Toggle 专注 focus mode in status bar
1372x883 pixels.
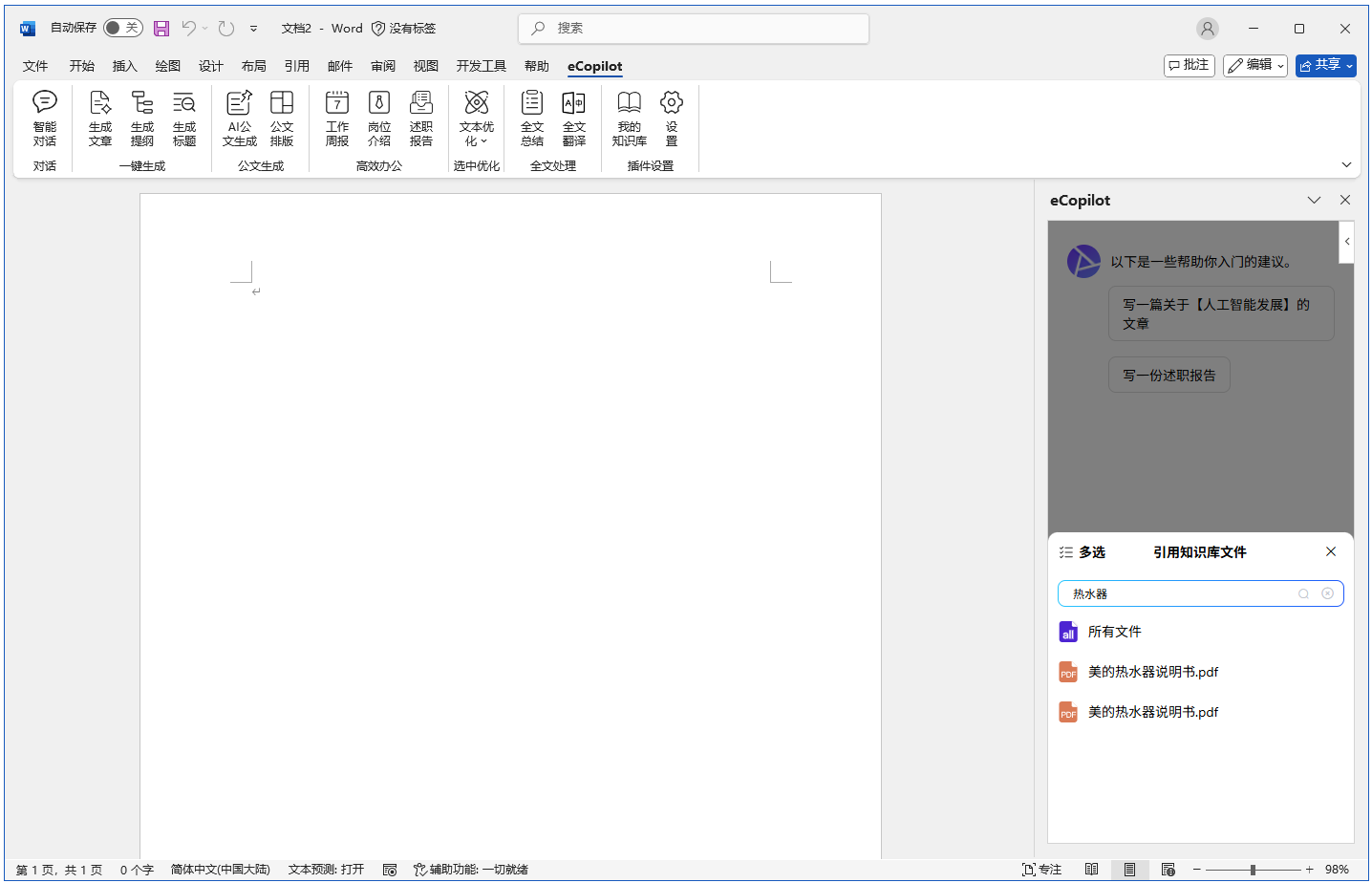[x=1042, y=870]
